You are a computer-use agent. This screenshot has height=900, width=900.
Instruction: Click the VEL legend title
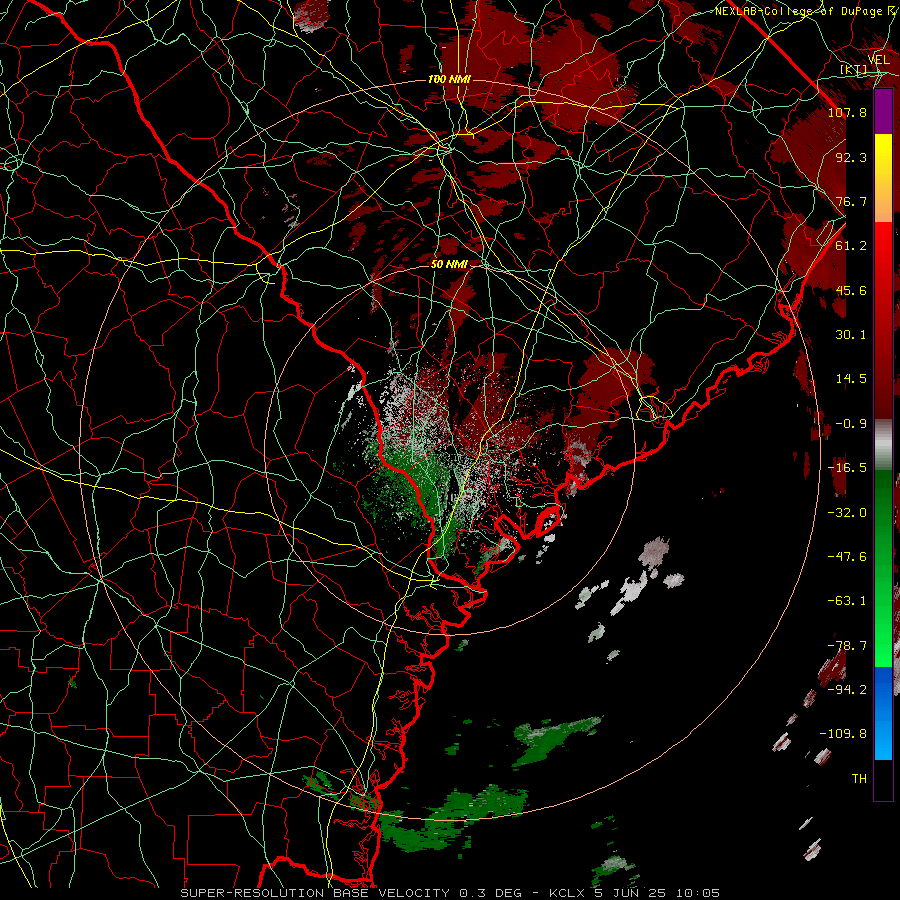(879, 59)
